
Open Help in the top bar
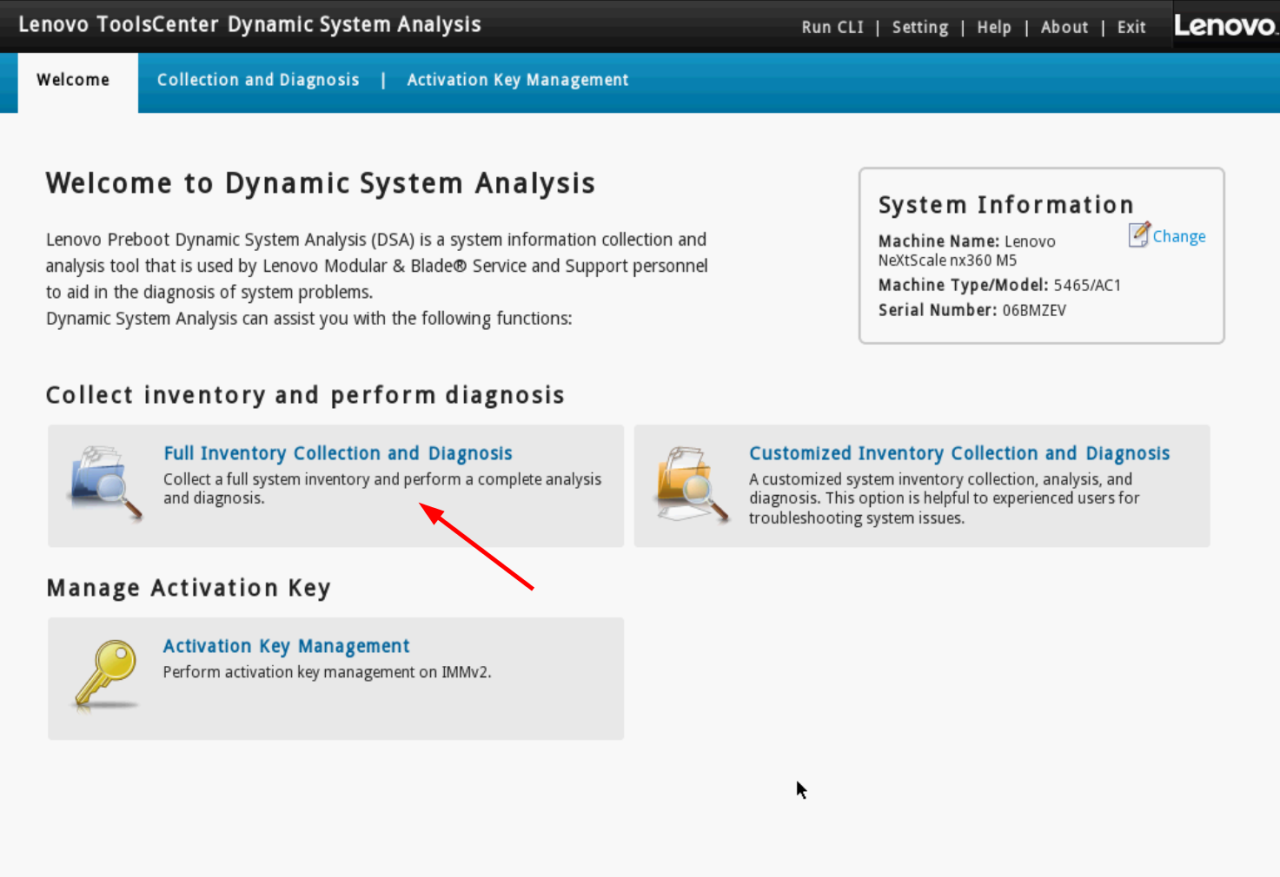pyautogui.click(x=994, y=27)
